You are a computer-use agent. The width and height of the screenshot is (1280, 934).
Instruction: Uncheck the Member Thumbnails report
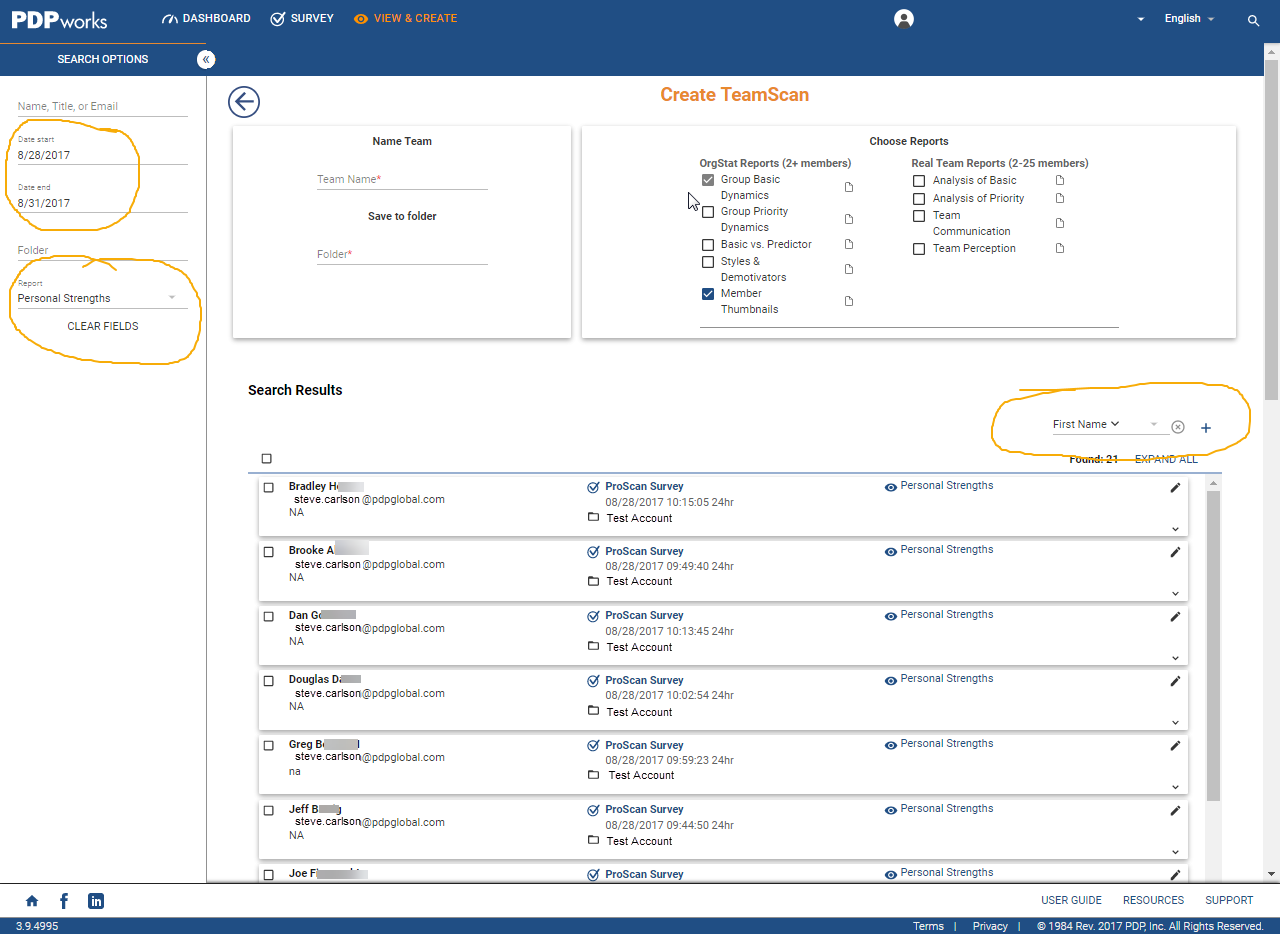click(708, 294)
